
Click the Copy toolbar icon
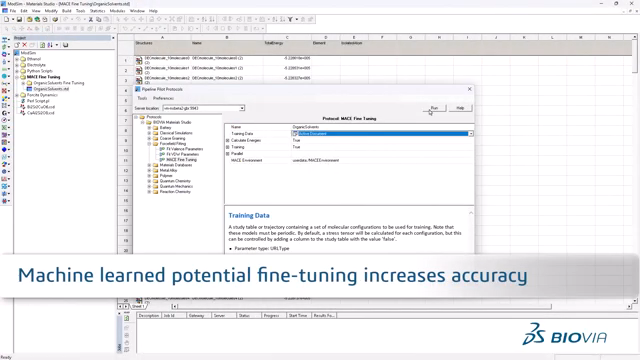98,19
